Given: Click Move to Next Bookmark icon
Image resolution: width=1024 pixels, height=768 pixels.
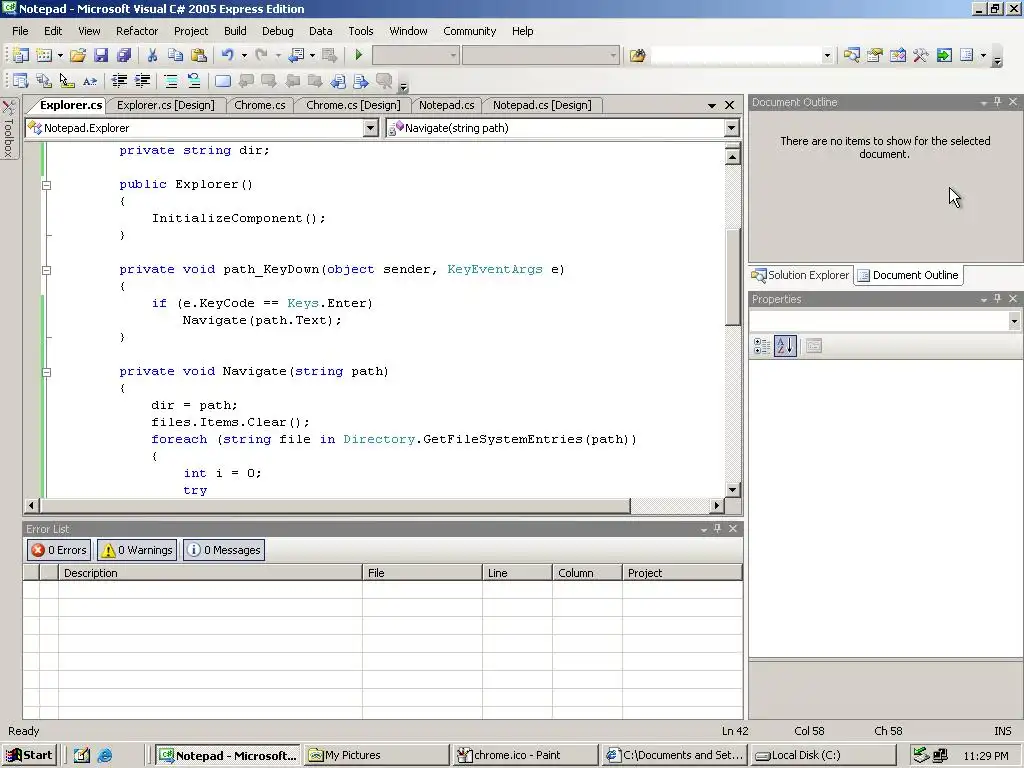Looking at the screenshot, I should (269, 81).
